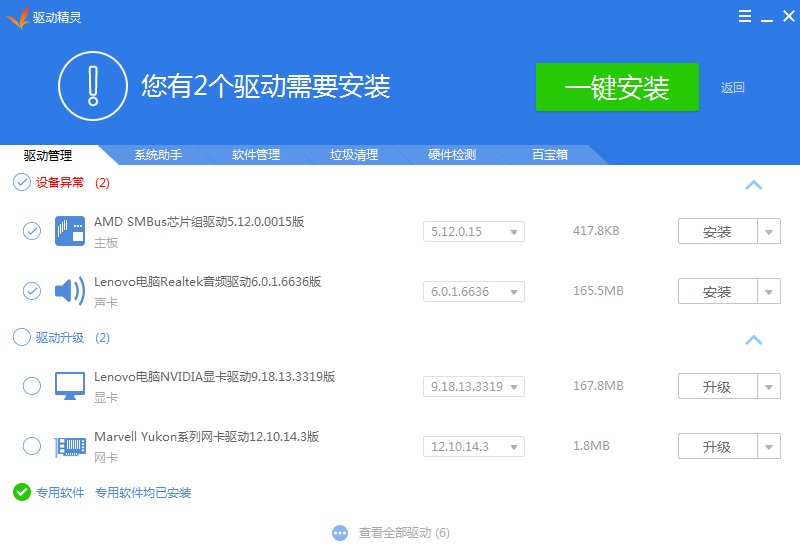Collapse the 驱动升级 section chevron

click(x=754, y=340)
